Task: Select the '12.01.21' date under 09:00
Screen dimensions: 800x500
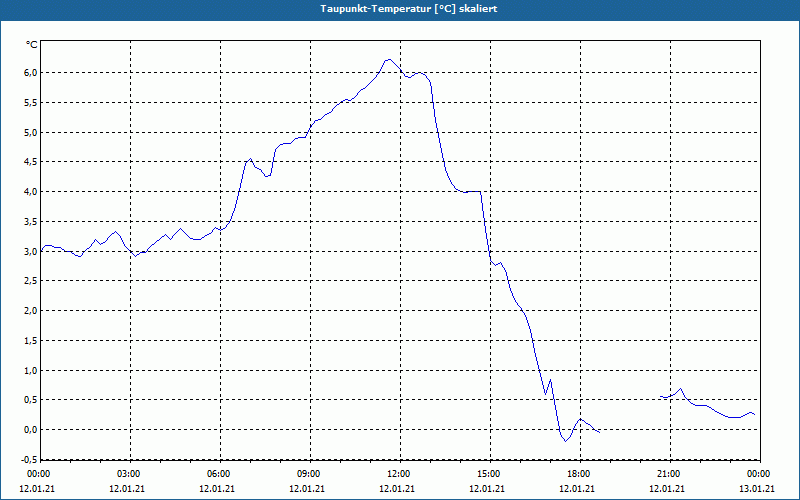Action: (x=307, y=489)
